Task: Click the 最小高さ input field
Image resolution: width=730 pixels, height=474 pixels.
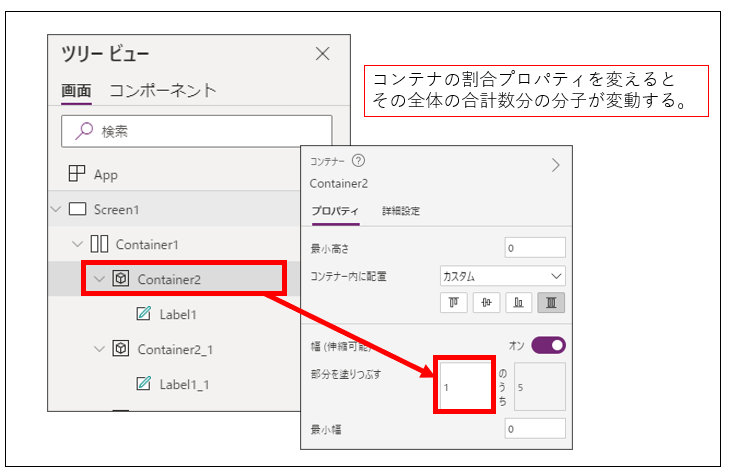Action: click(x=535, y=248)
